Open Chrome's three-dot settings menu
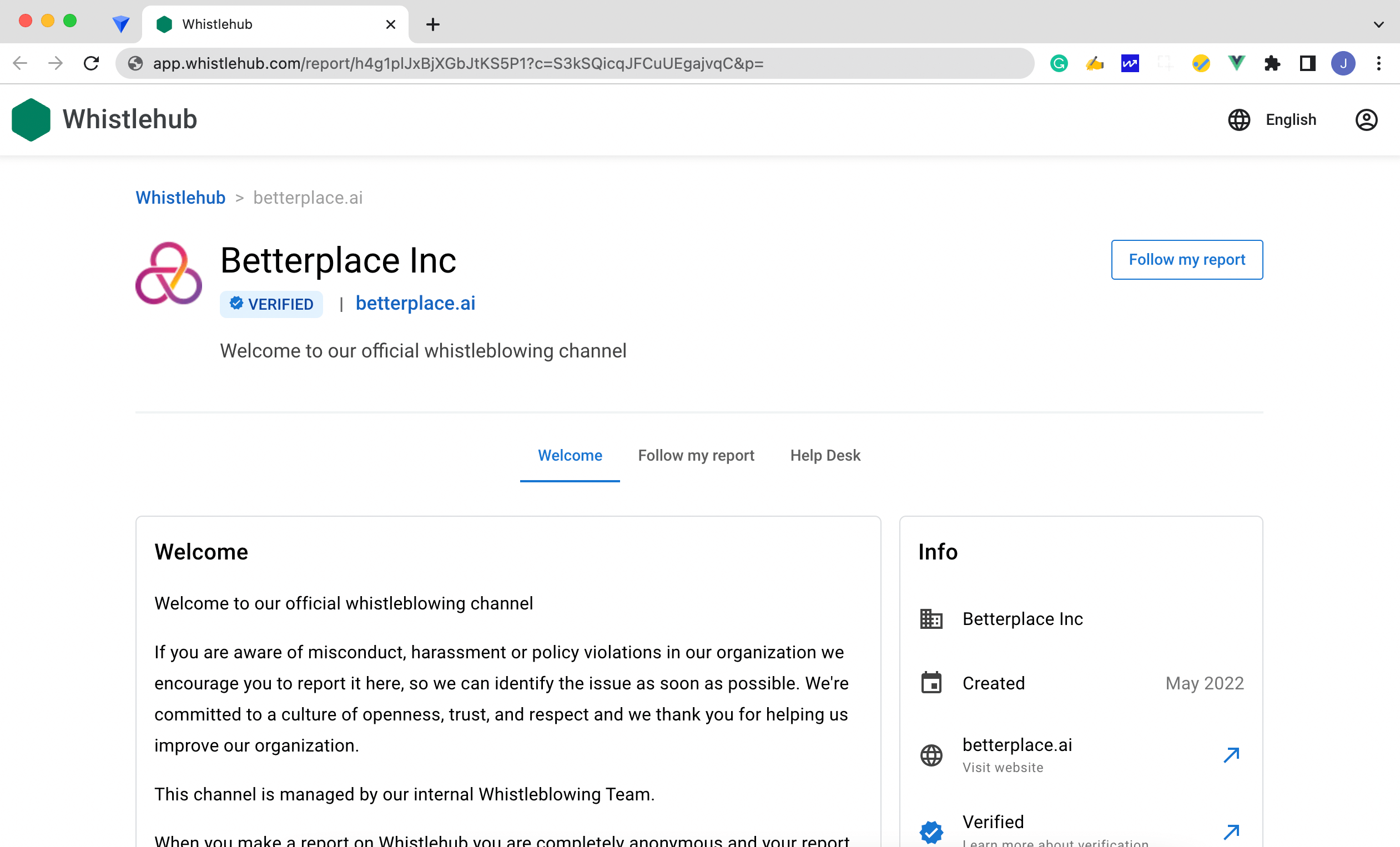This screenshot has width=1400, height=847. click(x=1379, y=63)
